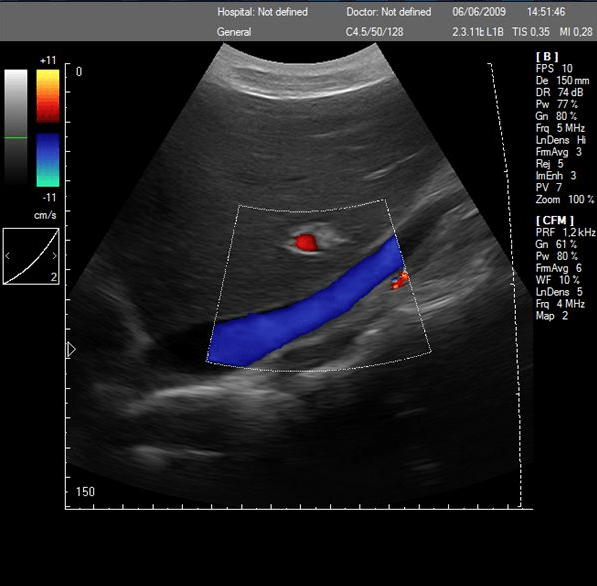Image resolution: width=597 pixels, height=586 pixels.
Task: Click the 'Rej 5' parameter
Action: 549,164
